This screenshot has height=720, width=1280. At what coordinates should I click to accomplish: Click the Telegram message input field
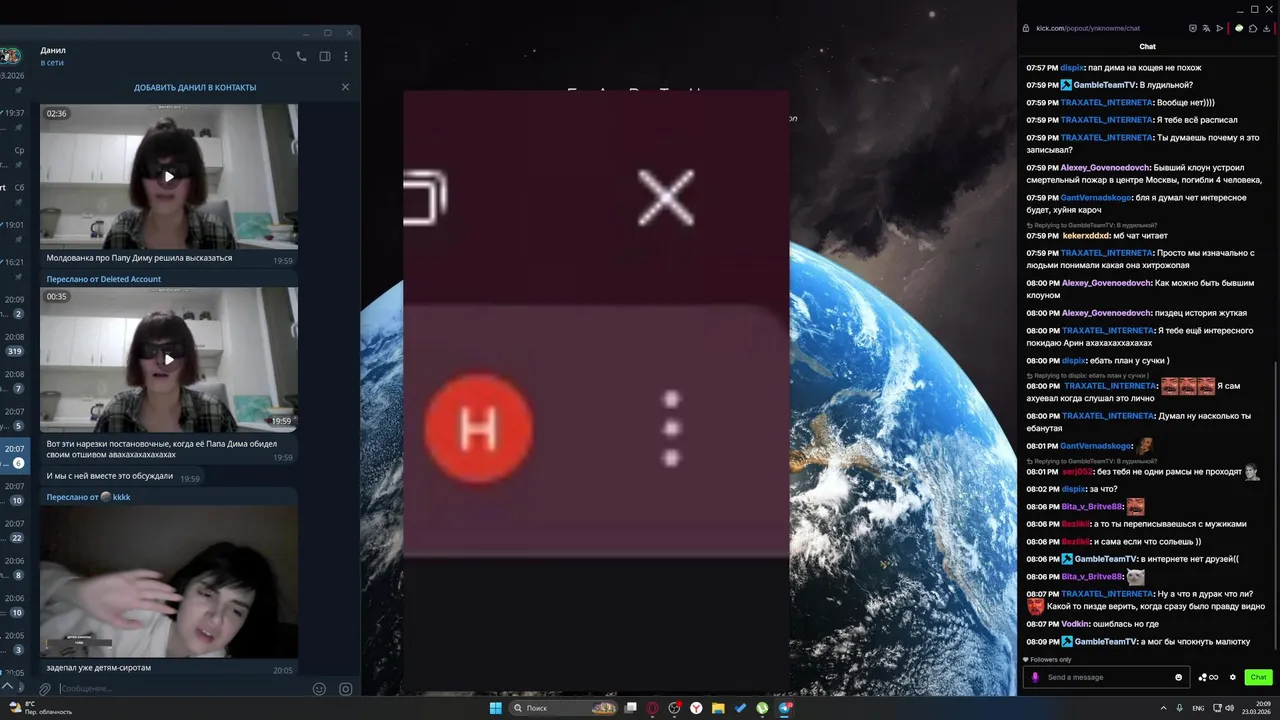[180, 689]
